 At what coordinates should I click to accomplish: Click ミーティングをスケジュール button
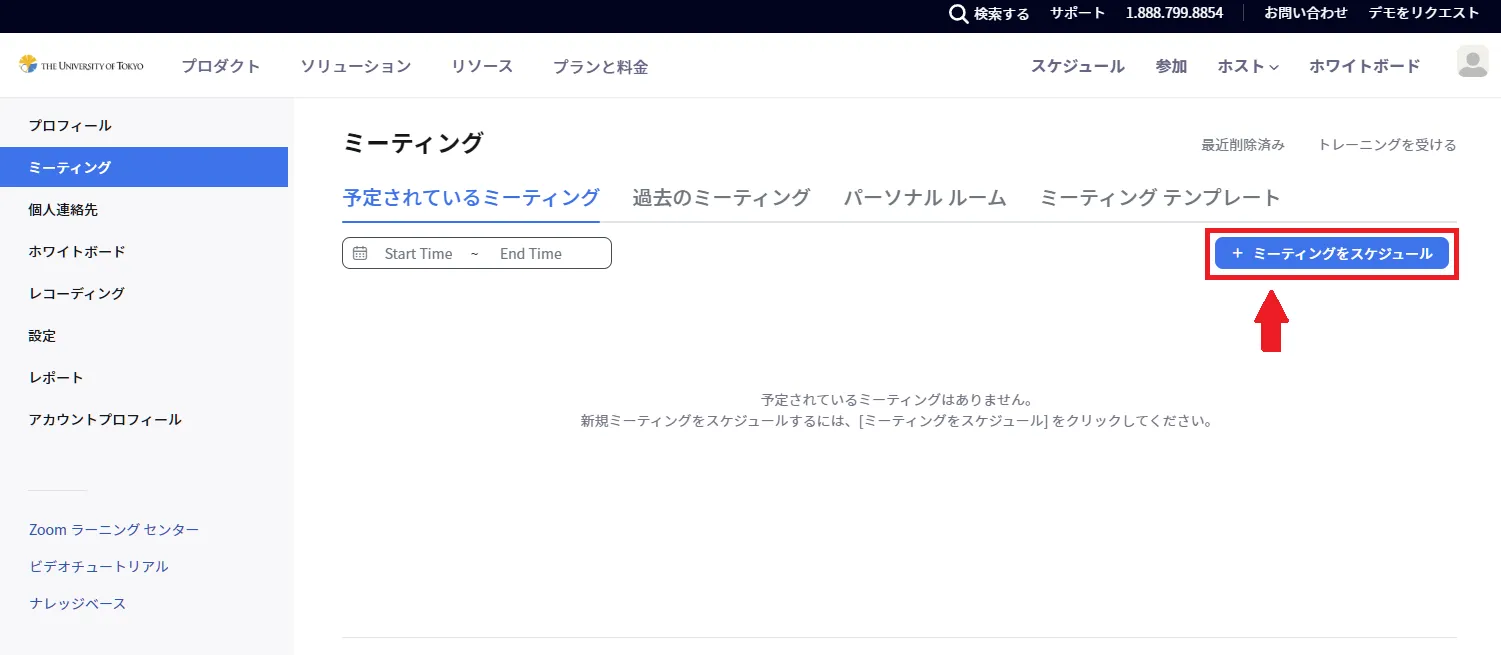point(1331,254)
